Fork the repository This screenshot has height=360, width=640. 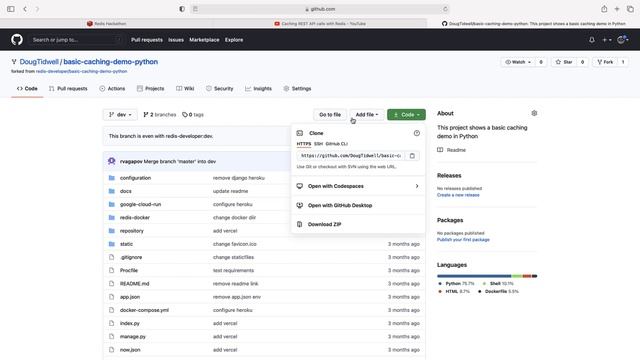(x=605, y=62)
